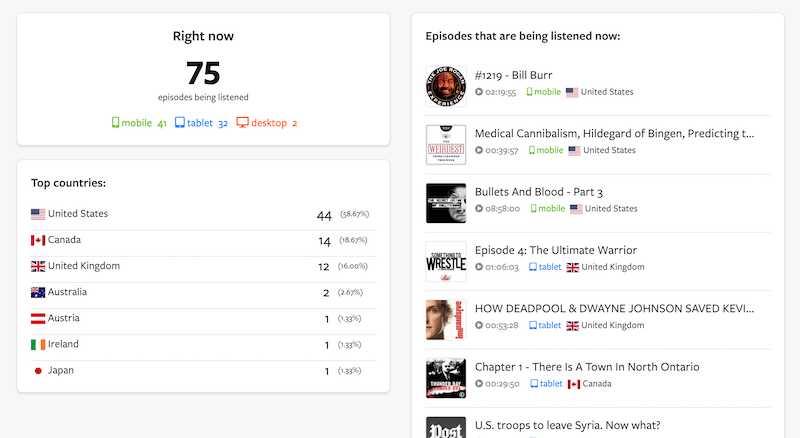Click the Australia flag icon
The image size is (800, 438).
(38, 292)
